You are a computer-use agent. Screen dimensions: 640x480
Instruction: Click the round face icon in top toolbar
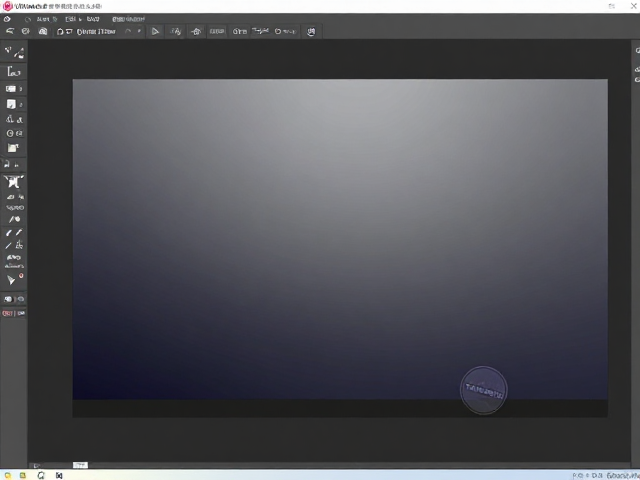click(x=311, y=32)
